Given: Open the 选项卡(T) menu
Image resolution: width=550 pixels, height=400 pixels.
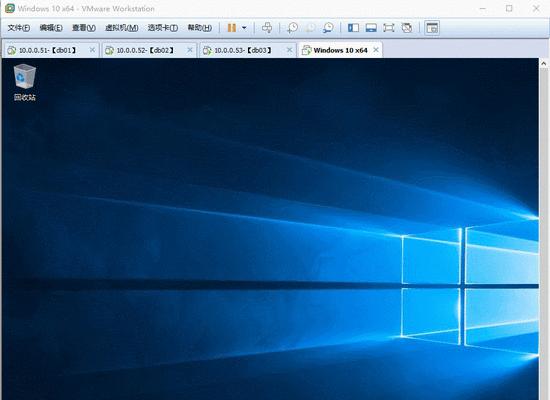Looking at the screenshot, I should (163, 28).
